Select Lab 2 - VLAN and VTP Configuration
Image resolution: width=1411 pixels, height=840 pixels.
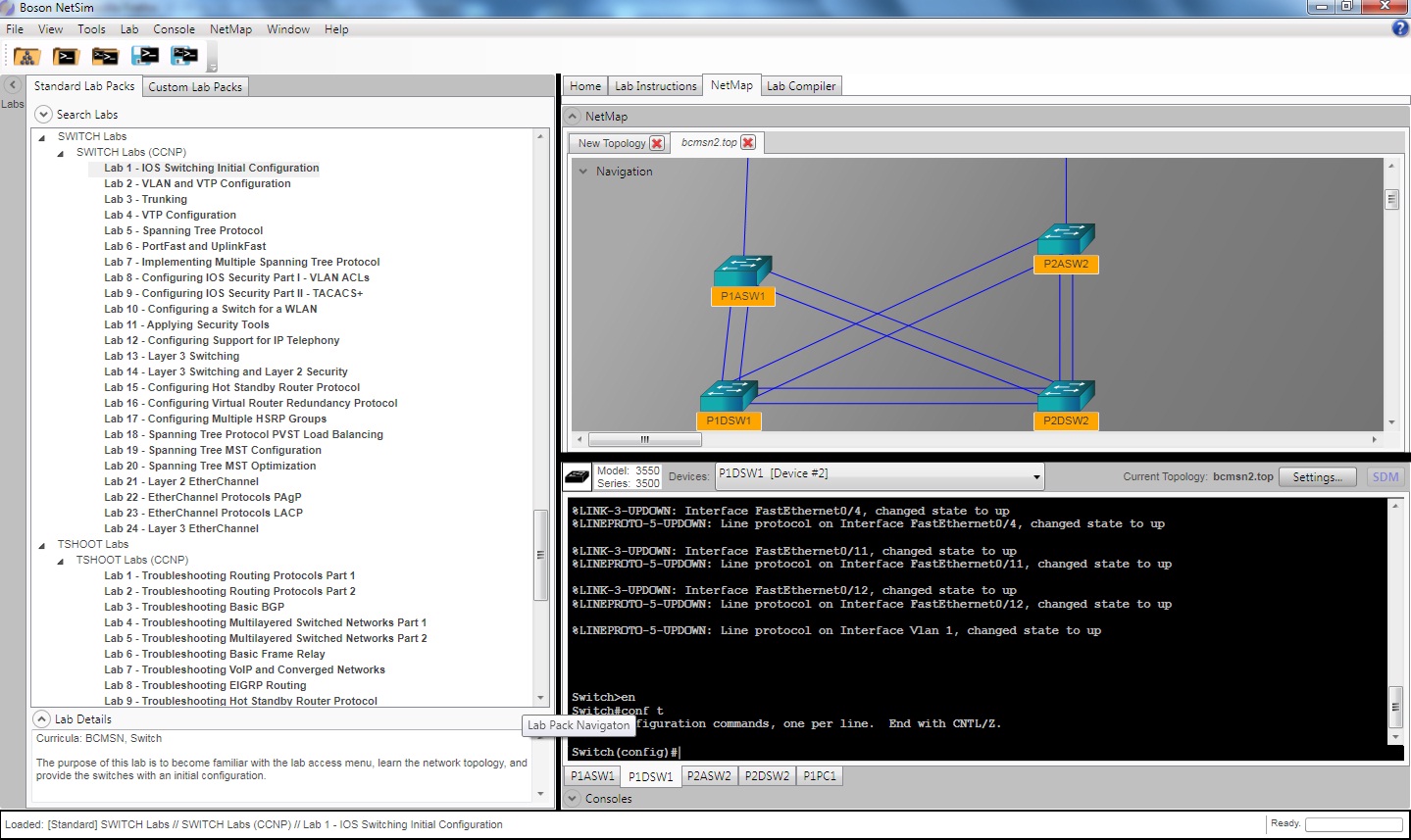click(197, 183)
